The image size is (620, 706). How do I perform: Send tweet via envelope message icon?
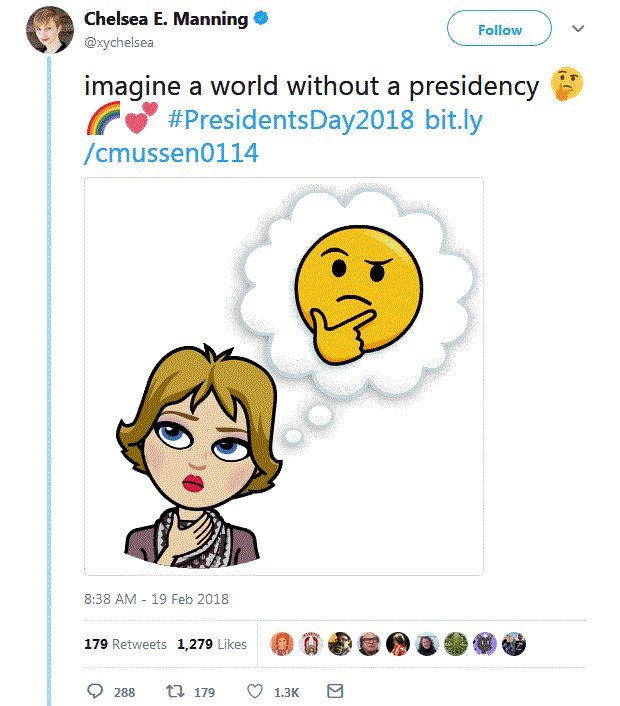[336, 691]
